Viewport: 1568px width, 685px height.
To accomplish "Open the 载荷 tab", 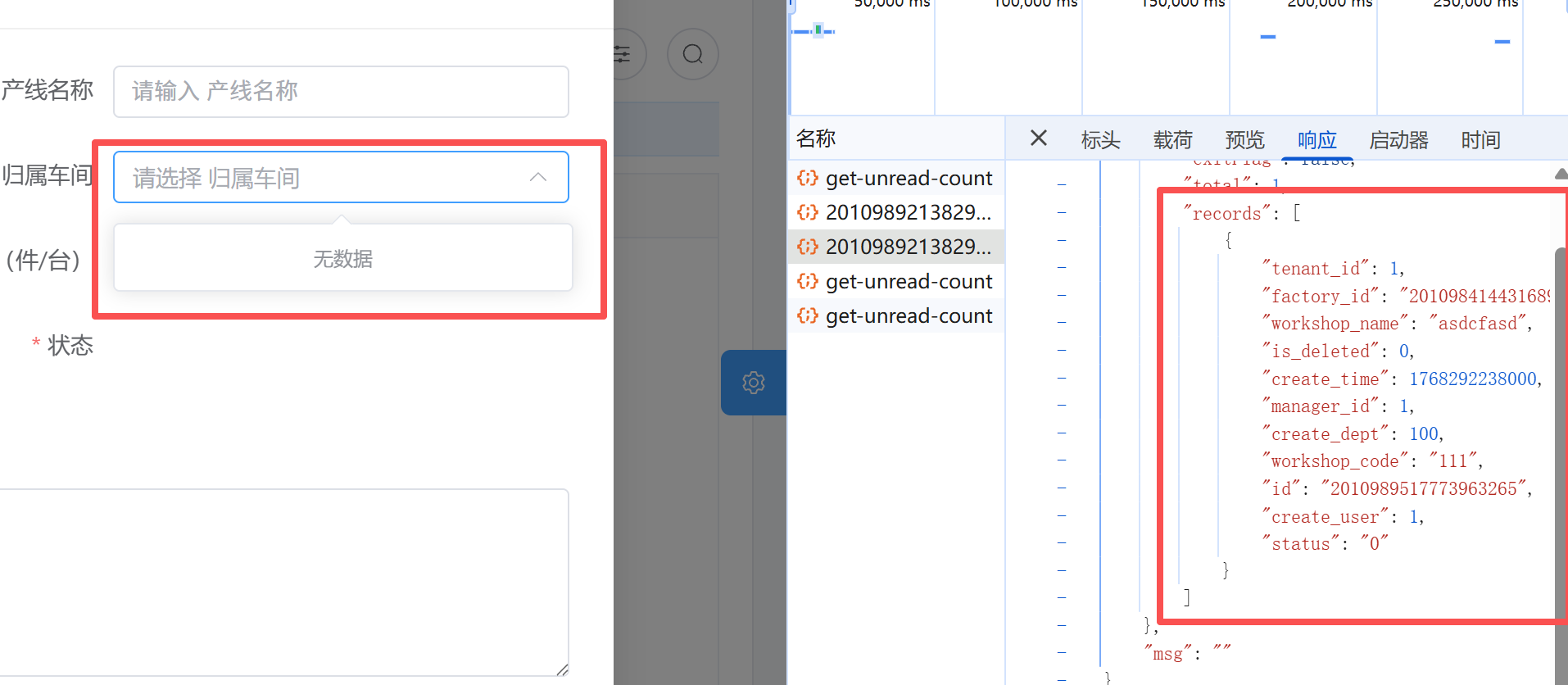I will click(1172, 140).
